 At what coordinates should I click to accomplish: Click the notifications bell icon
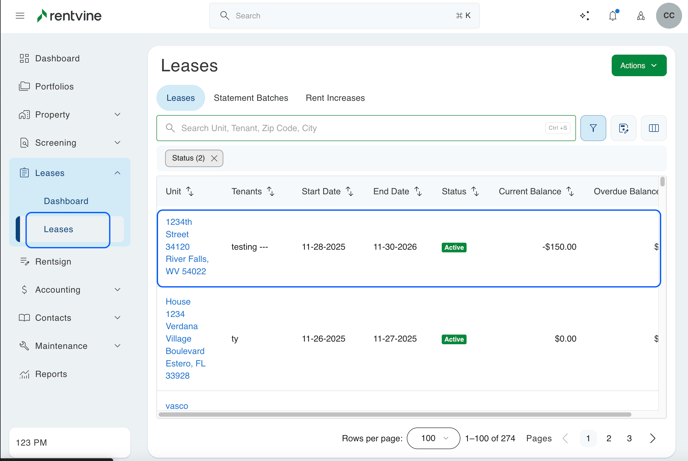[x=613, y=16]
